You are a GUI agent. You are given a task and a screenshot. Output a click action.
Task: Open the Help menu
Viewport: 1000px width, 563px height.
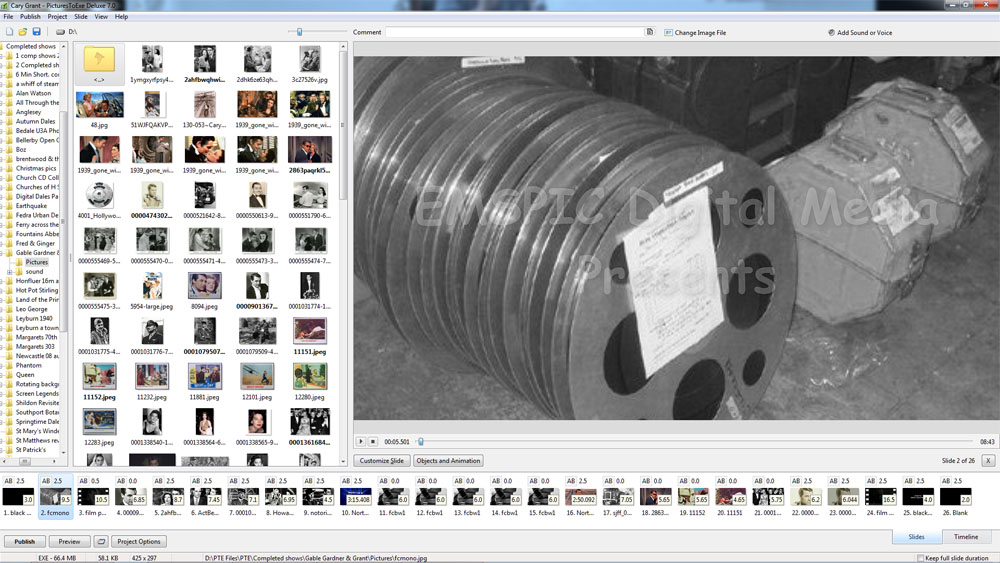[121, 17]
